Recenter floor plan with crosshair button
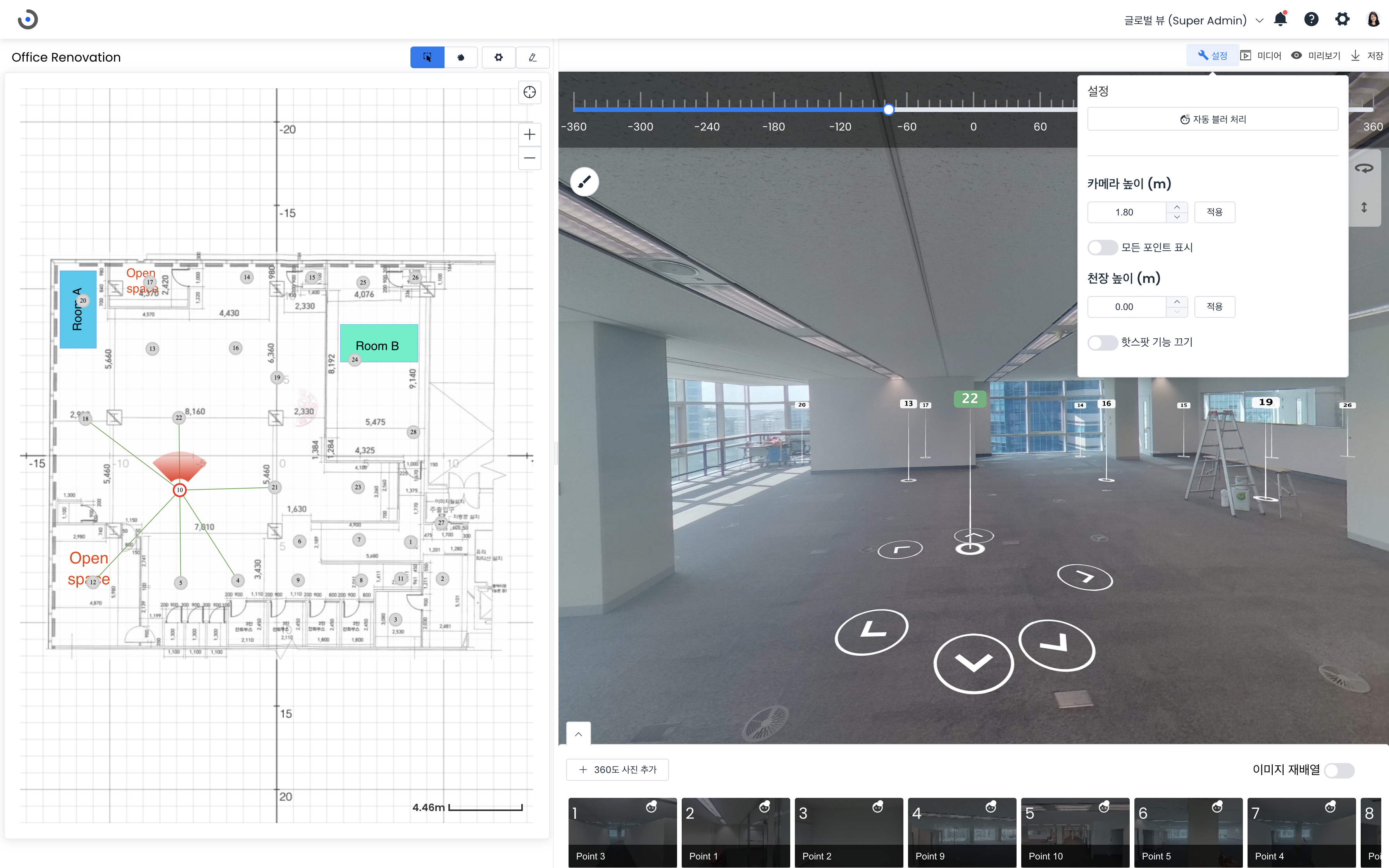 (x=529, y=92)
